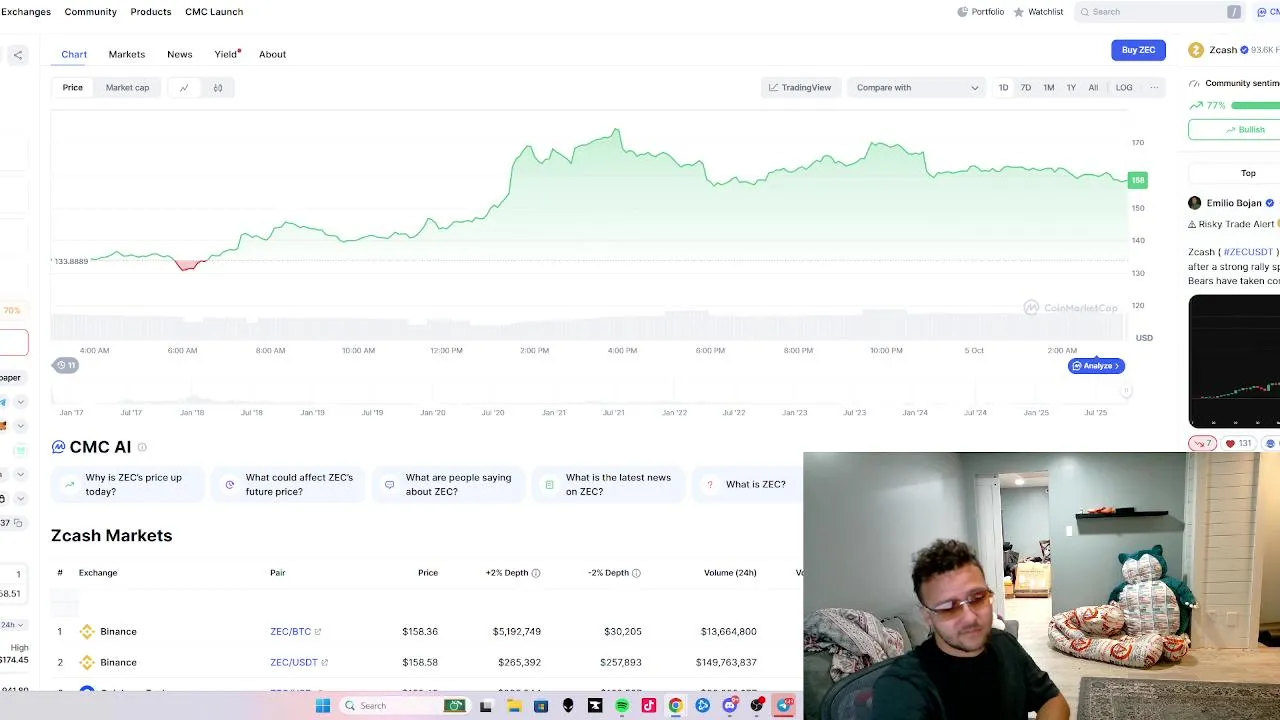Open File Explorer from taskbar

pyautogui.click(x=513, y=706)
